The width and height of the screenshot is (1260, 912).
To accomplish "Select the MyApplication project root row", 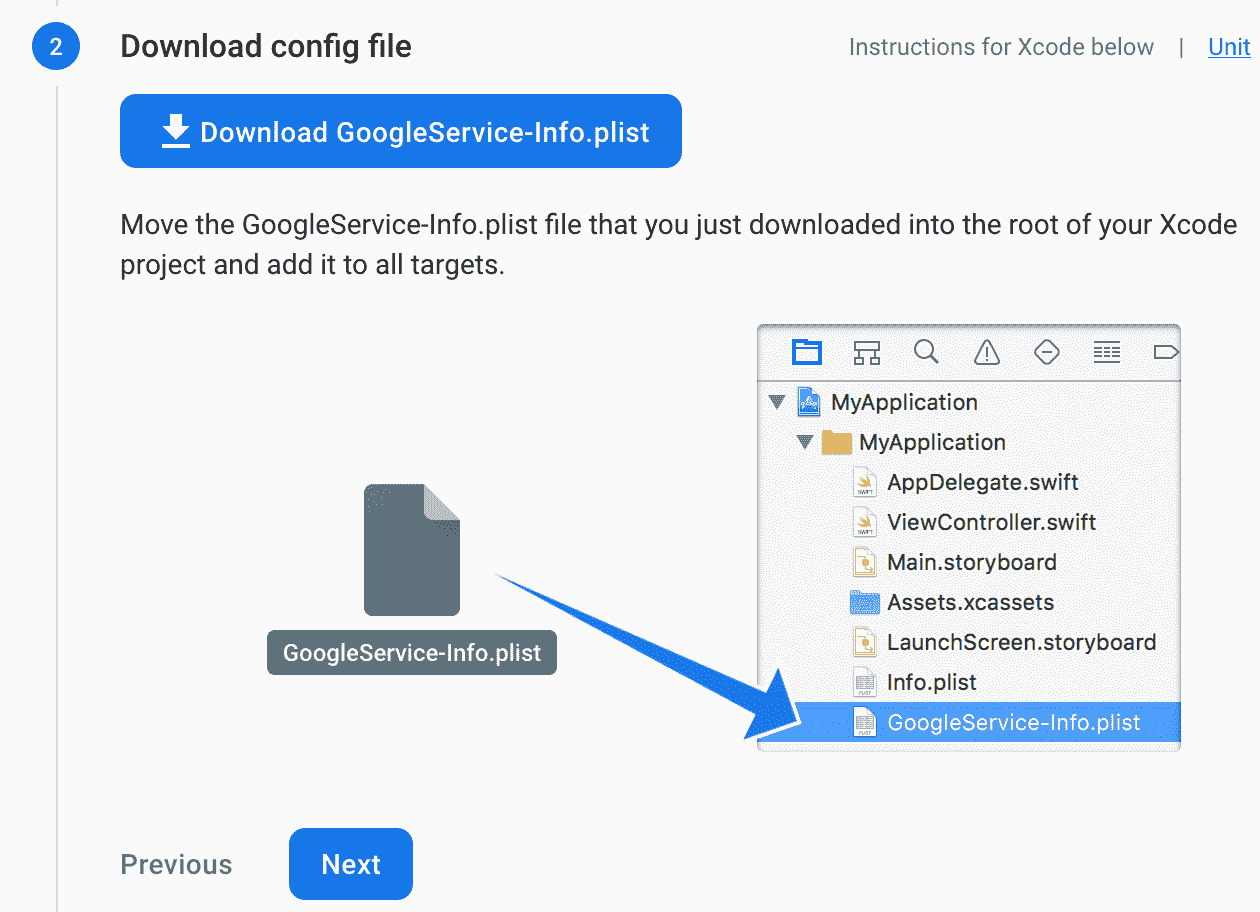I will 969,402.
